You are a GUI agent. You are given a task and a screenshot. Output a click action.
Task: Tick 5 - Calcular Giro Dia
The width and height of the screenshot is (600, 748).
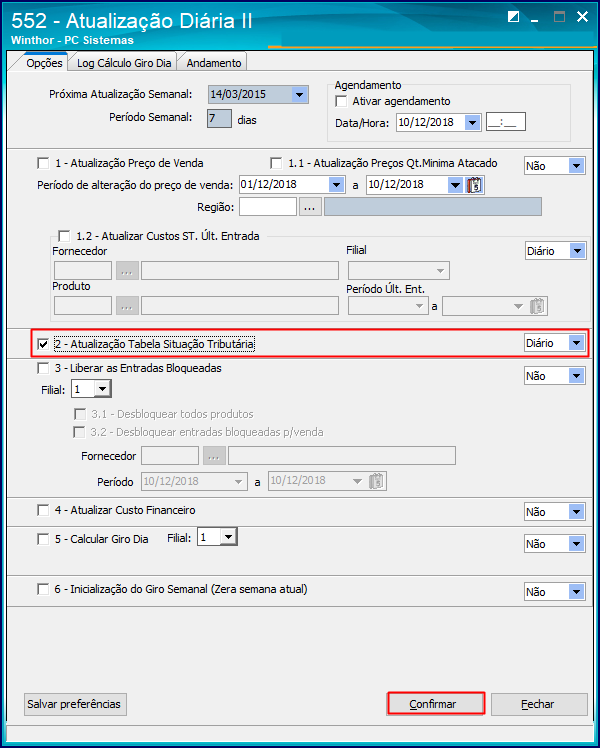click(x=43, y=539)
